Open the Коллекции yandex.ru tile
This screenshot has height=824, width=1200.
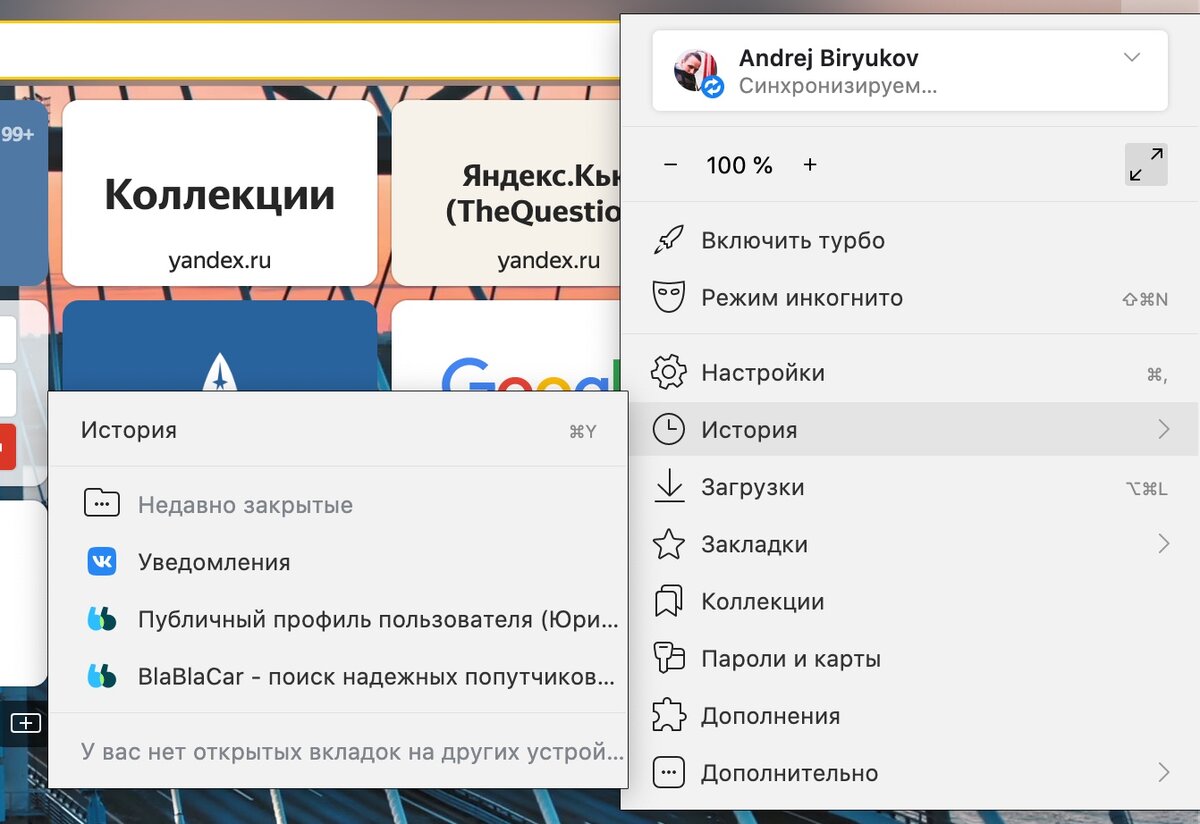point(220,193)
